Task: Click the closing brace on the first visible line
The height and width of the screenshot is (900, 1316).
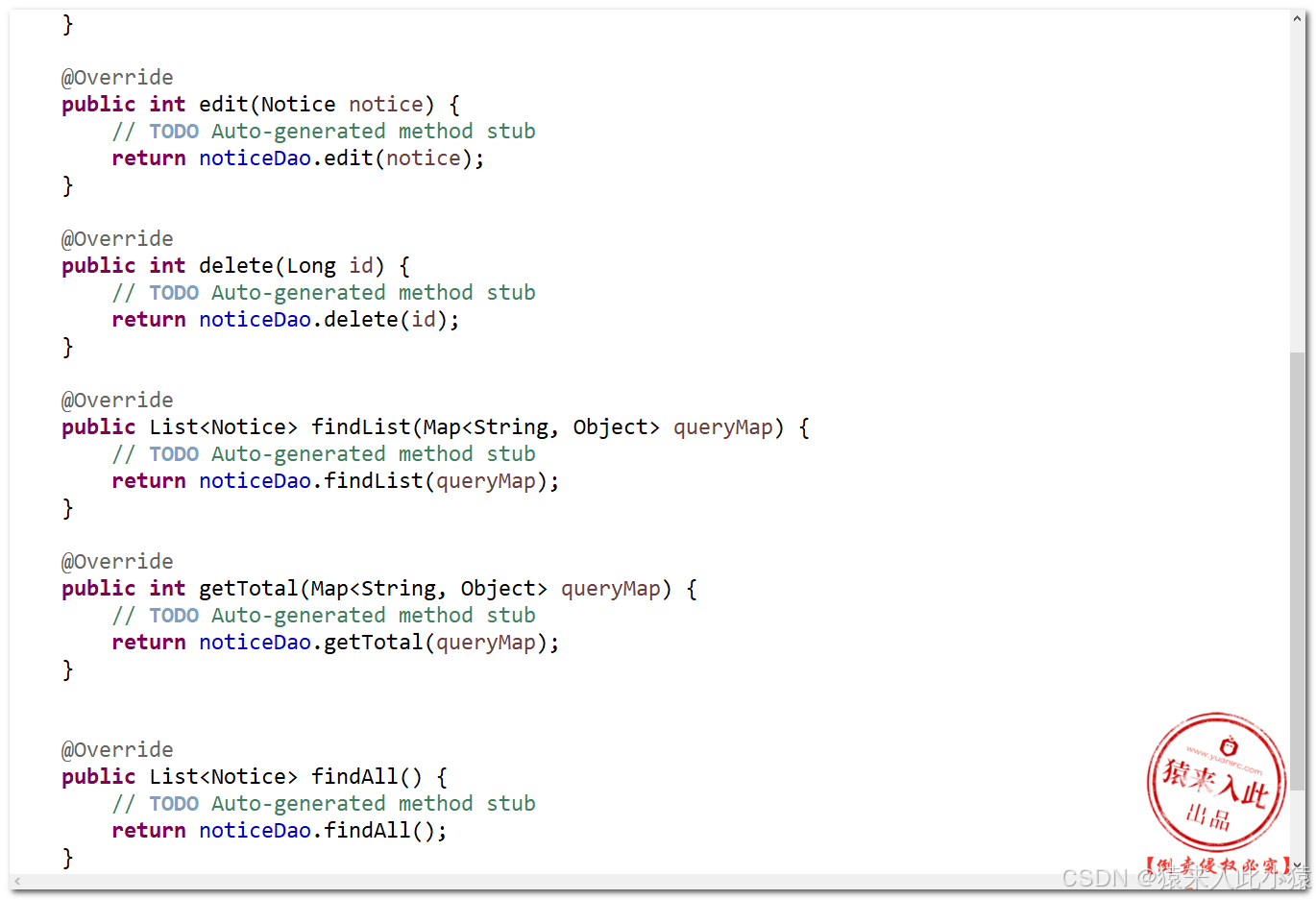Action: point(68,24)
